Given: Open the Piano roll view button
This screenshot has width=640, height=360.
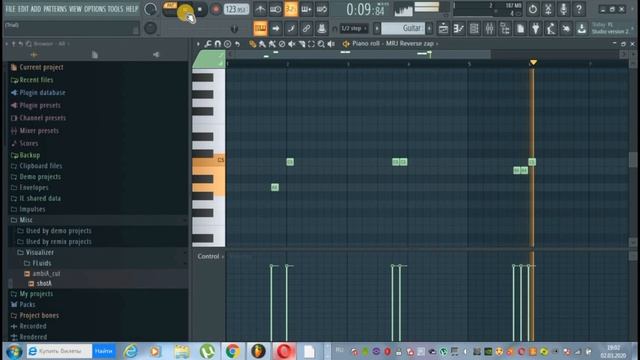Looking at the screenshot, I should 459,29.
